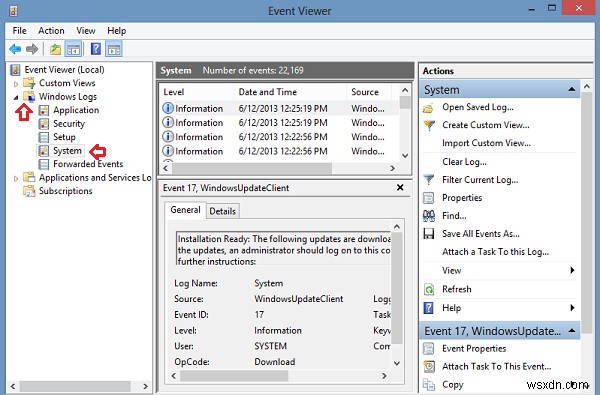This screenshot has width=600, height=395.
Task: Click the green Refresh icon
Action: (429, 289)
